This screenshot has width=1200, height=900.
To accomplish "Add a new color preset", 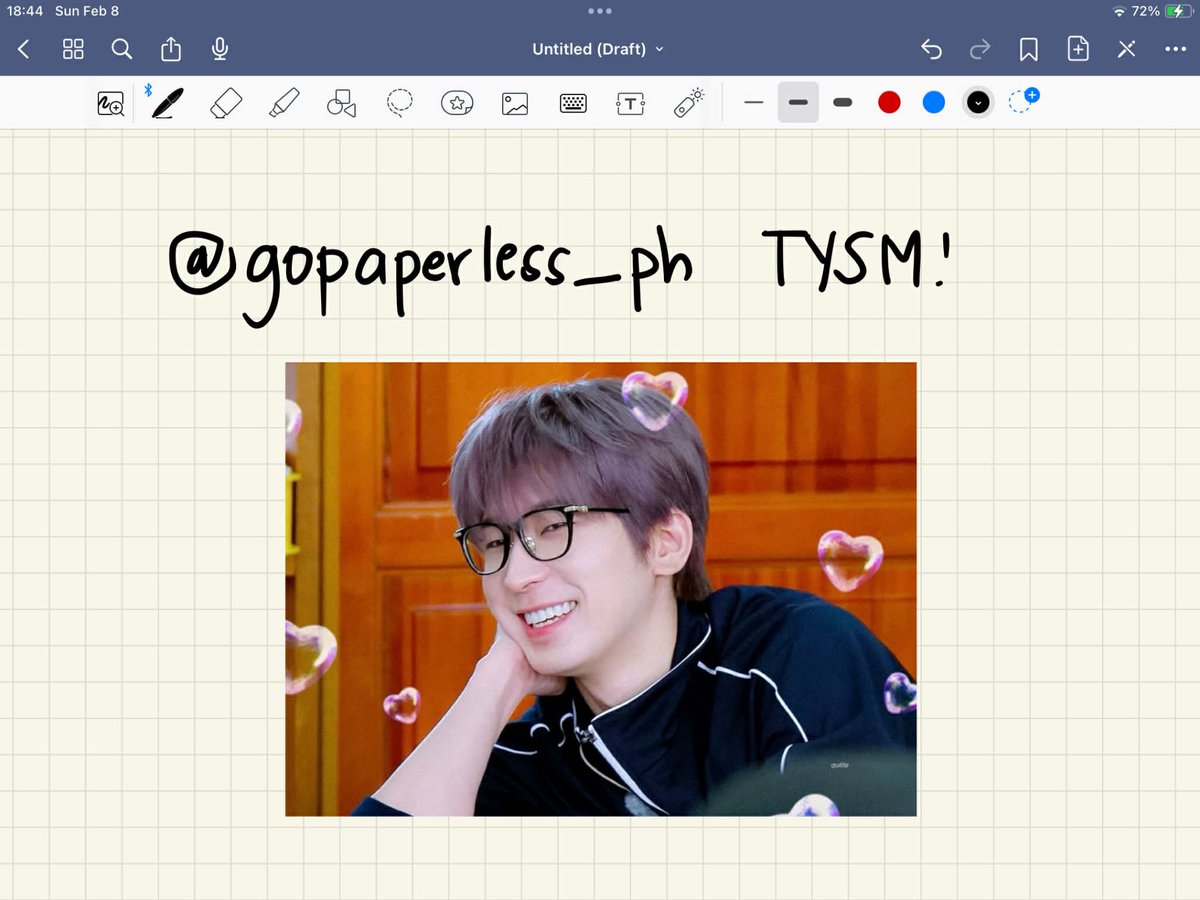I will (1023, 101).
